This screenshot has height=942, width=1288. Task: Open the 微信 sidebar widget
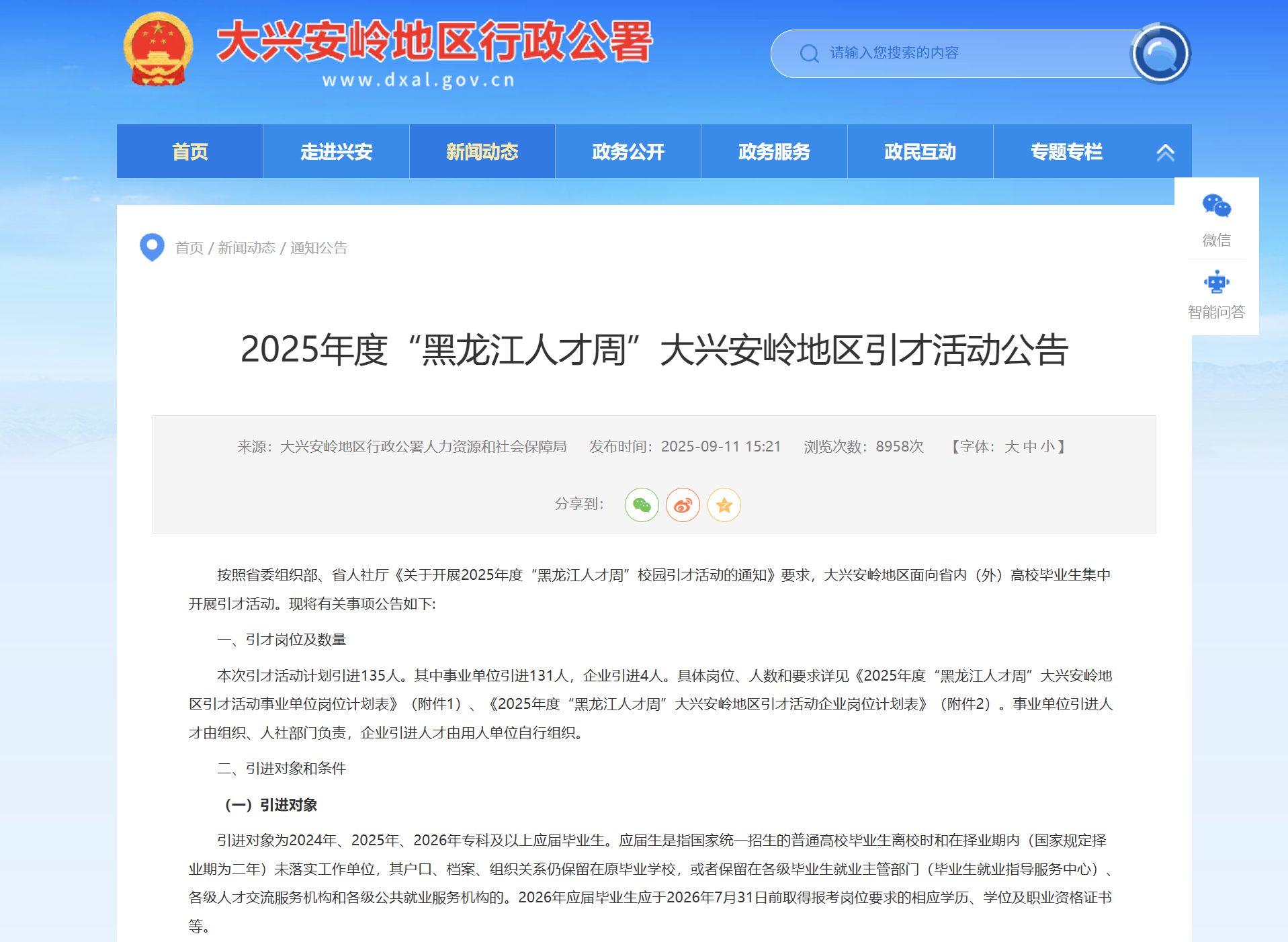[x=1216, y=219]
